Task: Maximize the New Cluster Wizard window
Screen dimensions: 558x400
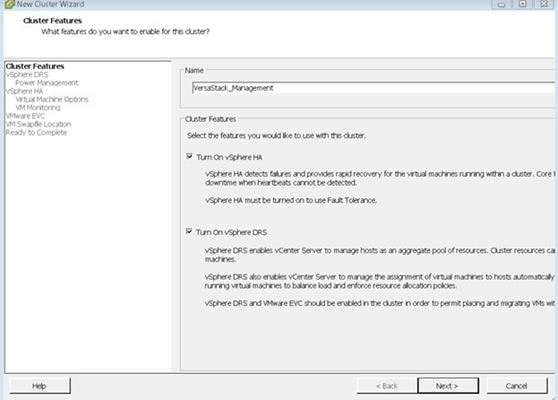Action: (x=523, y=4)
